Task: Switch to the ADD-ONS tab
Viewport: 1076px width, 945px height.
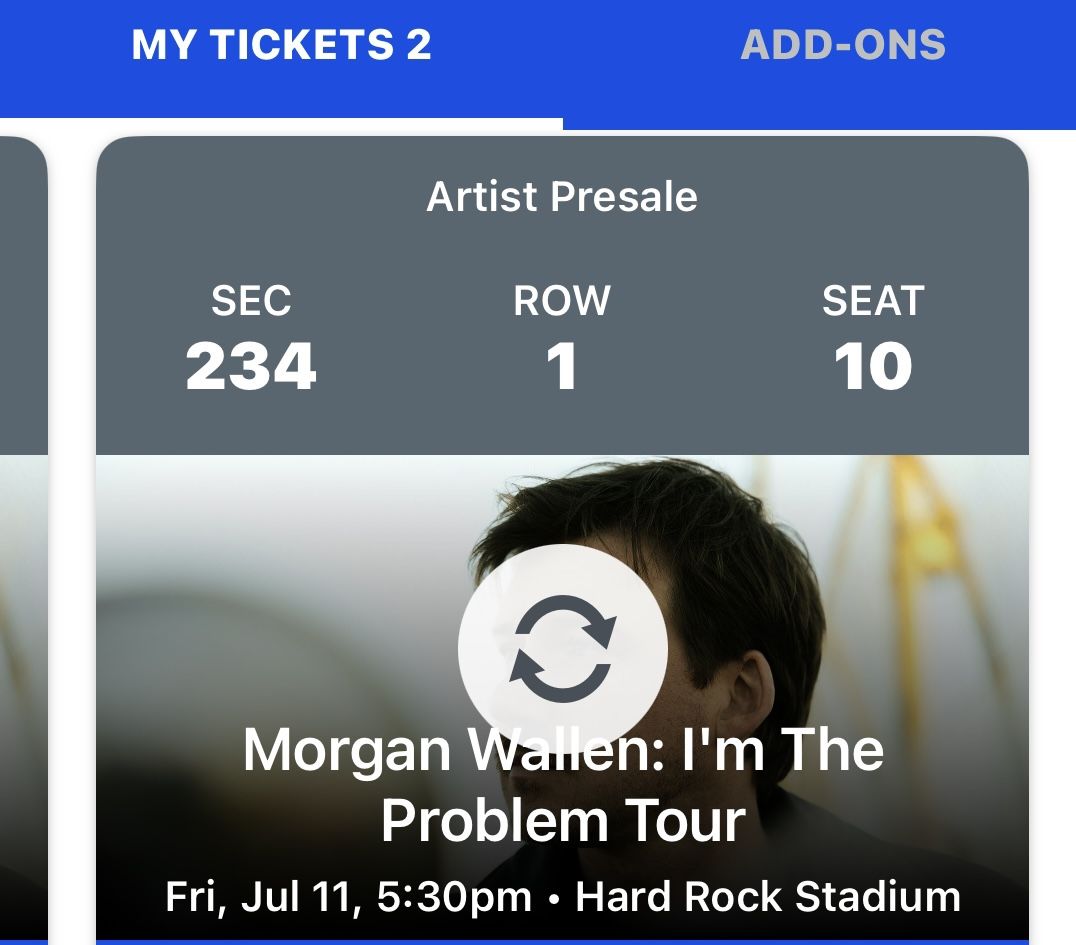Action: [x=842, y=45]
